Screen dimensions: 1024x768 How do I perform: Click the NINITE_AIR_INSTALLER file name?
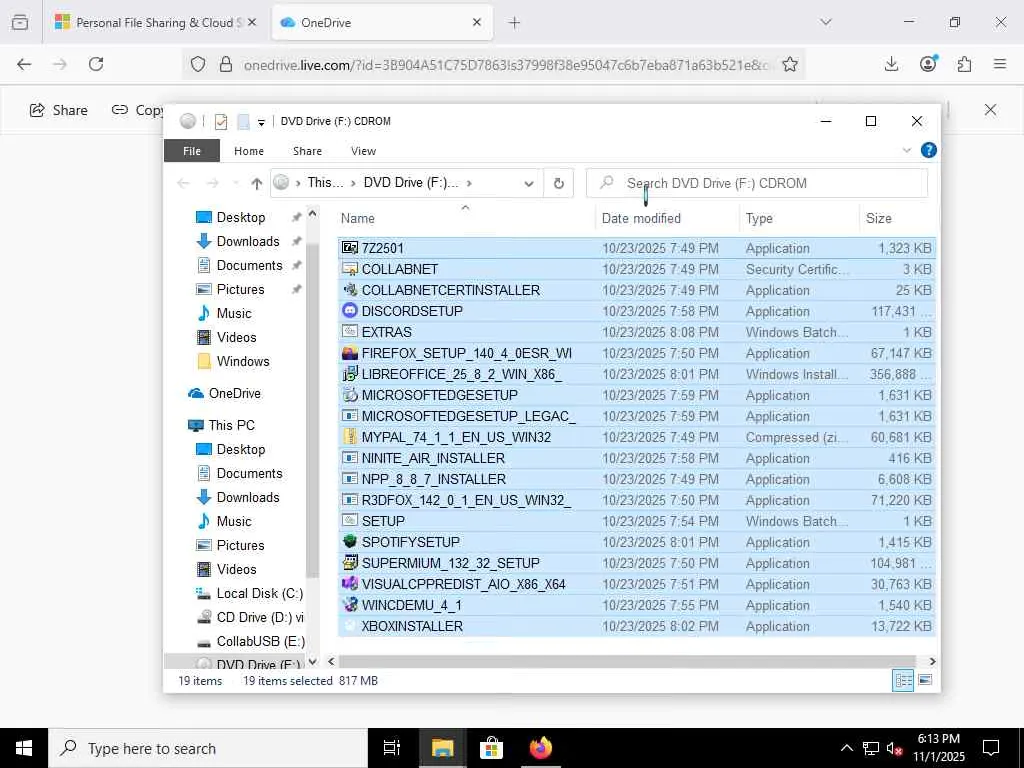[433, 458]
